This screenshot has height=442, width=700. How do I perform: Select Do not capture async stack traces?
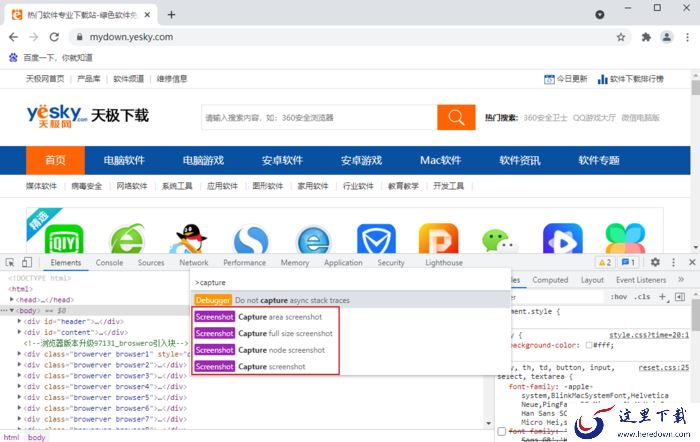click(x=350, y=300)
